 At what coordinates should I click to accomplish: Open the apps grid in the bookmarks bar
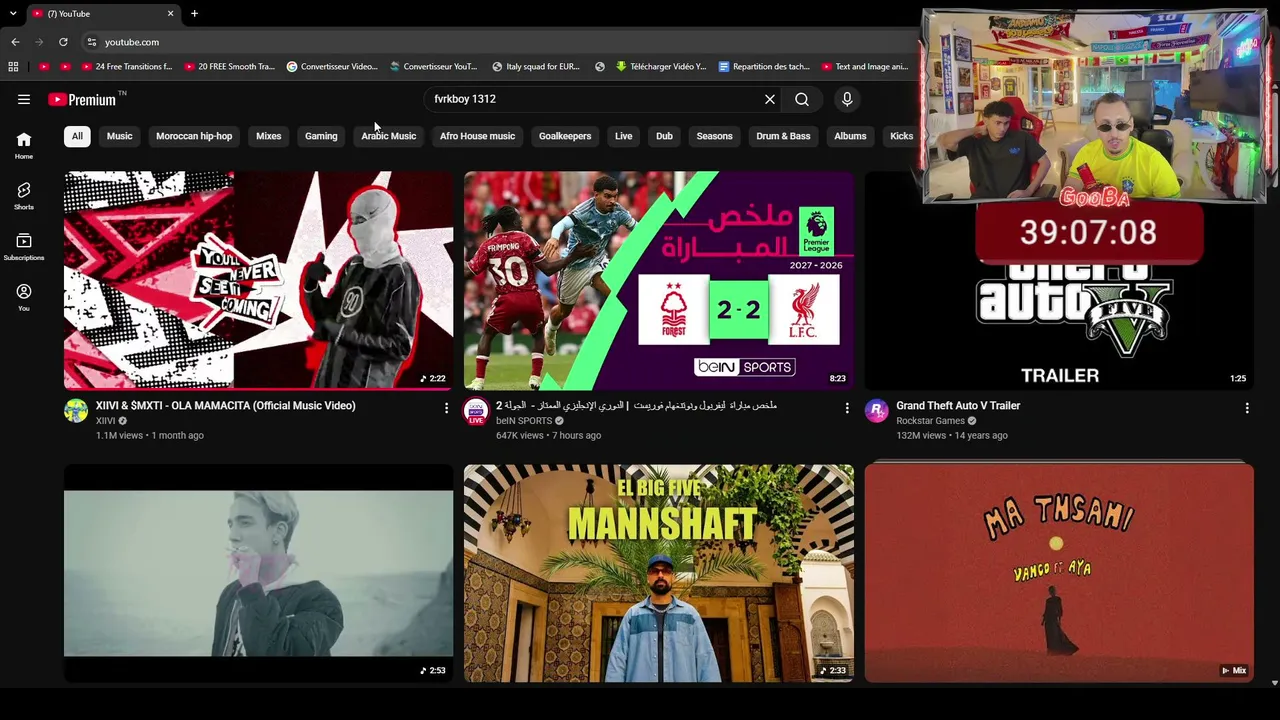(x=13, y=67)
